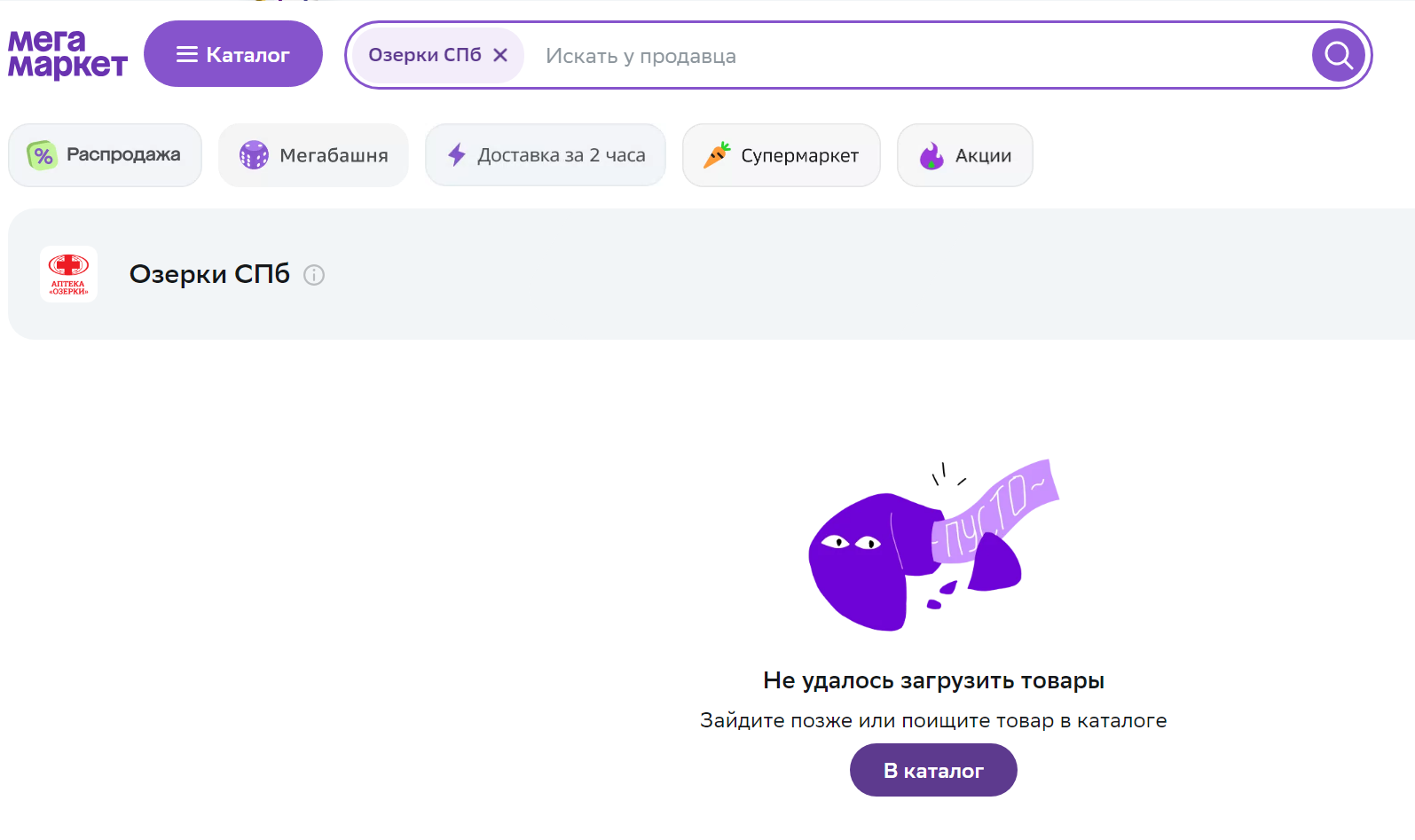Open the Каталог hamburger menu button
This screenshot has width=1415, height=840.
pos(233,54)
